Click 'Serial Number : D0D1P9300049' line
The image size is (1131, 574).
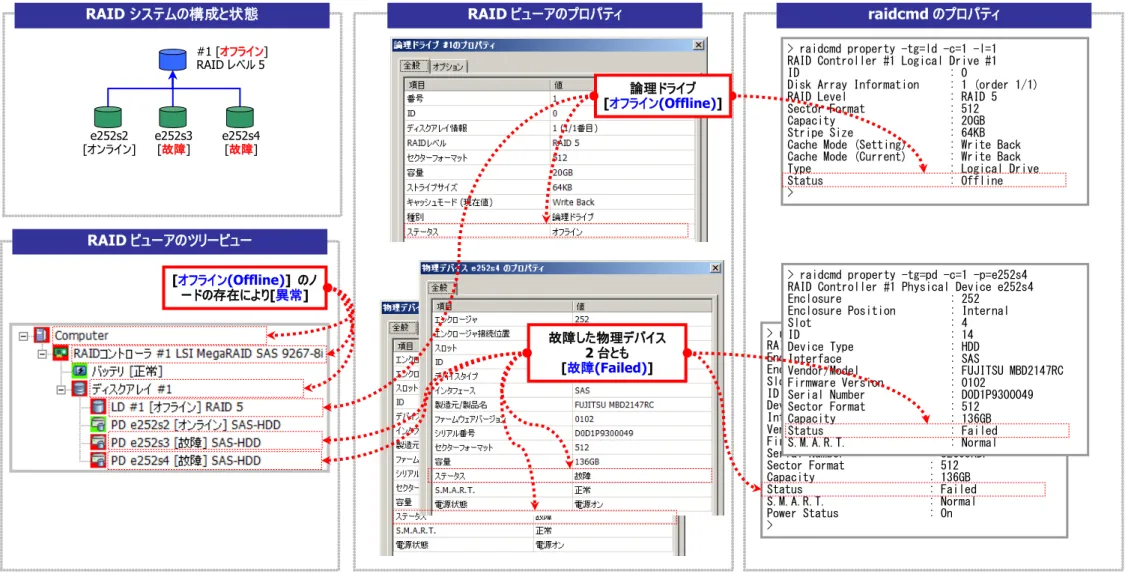pyautogui.click(x=910, y=394)
